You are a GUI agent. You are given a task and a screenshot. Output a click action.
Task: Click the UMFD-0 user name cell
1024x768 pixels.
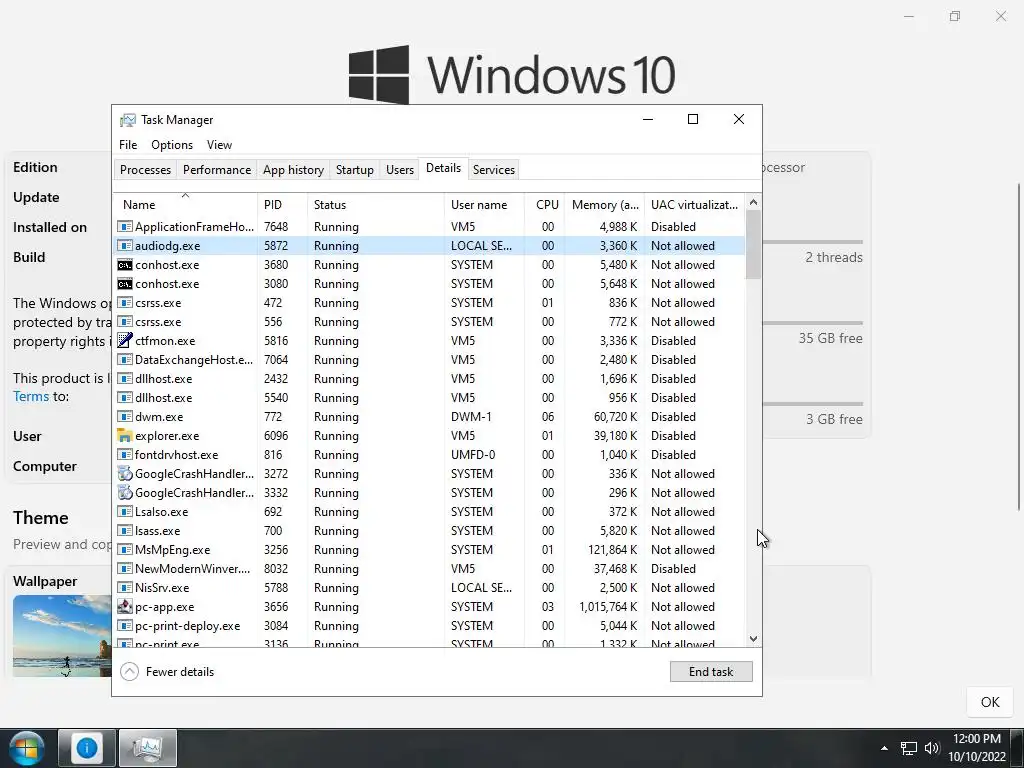click(473, 455)
